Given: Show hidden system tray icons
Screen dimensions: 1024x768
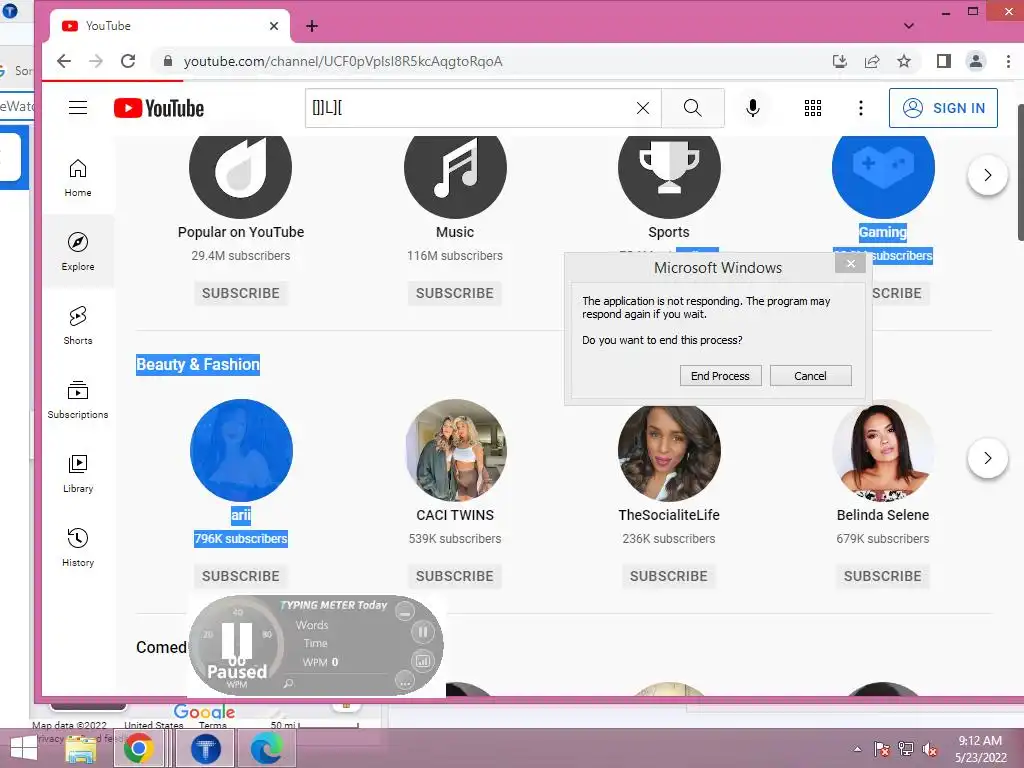Looking at the screenshot, I should click(857, 749).
